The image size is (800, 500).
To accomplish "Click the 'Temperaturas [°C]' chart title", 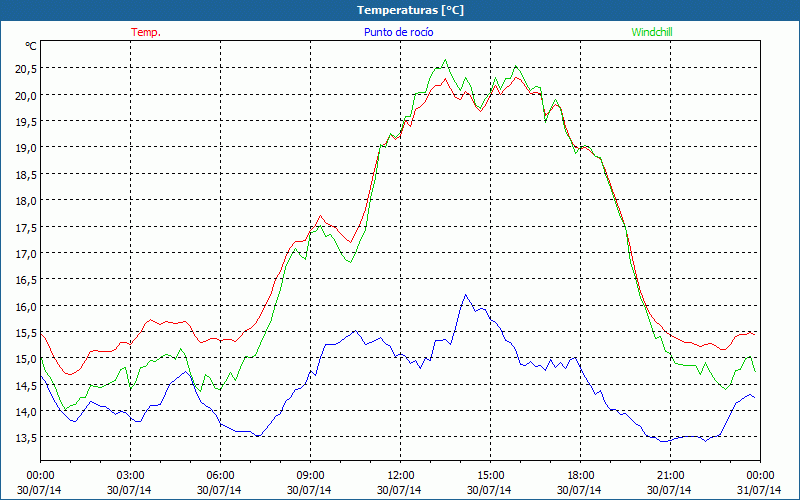I will coord(410,10).
